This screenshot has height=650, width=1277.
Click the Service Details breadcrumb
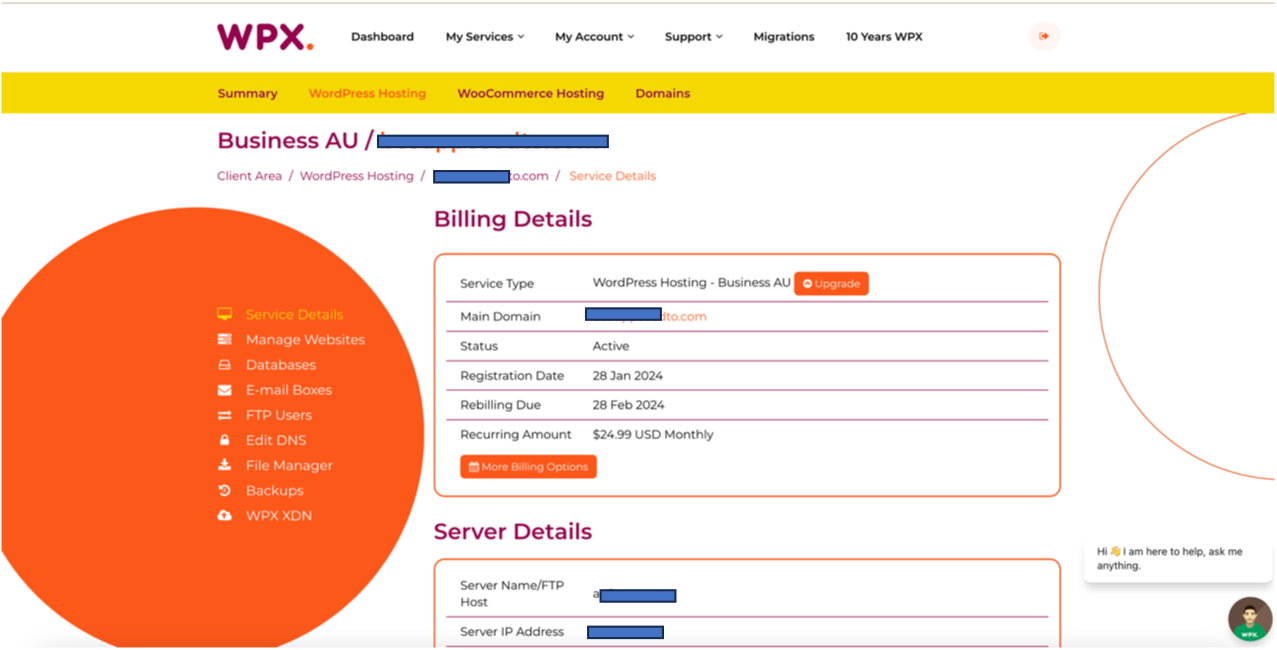point(613,176)
